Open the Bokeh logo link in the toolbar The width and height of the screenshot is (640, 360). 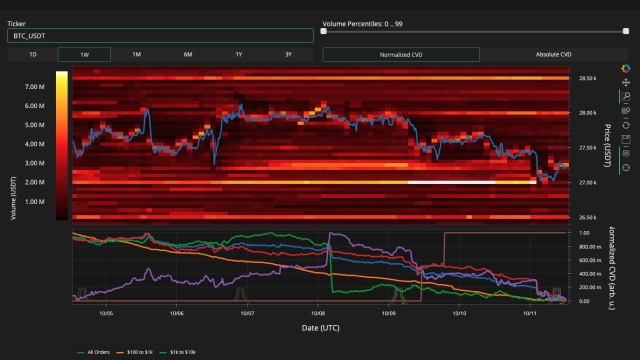tap(626, 69)
